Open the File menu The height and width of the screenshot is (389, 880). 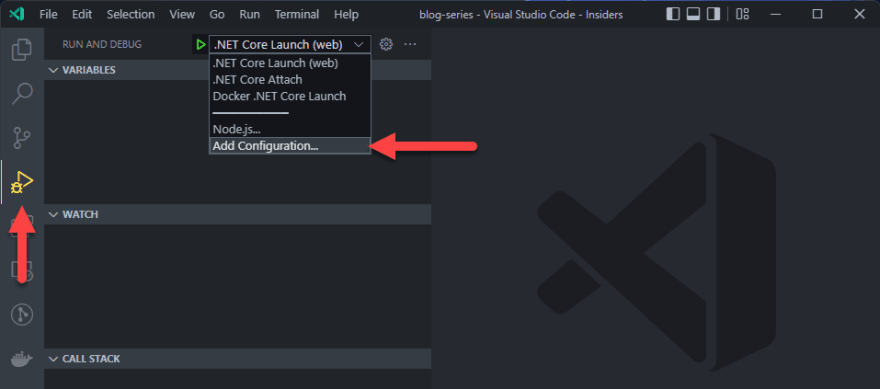click(48, 15)
